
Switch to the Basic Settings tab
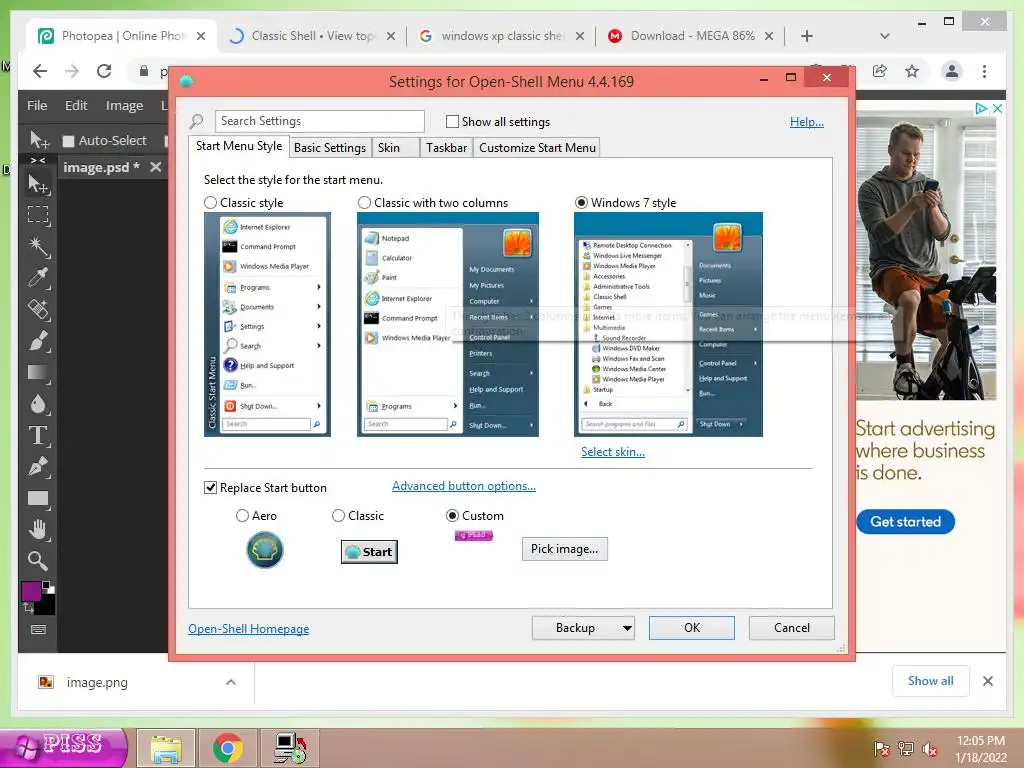coord(330,148)
